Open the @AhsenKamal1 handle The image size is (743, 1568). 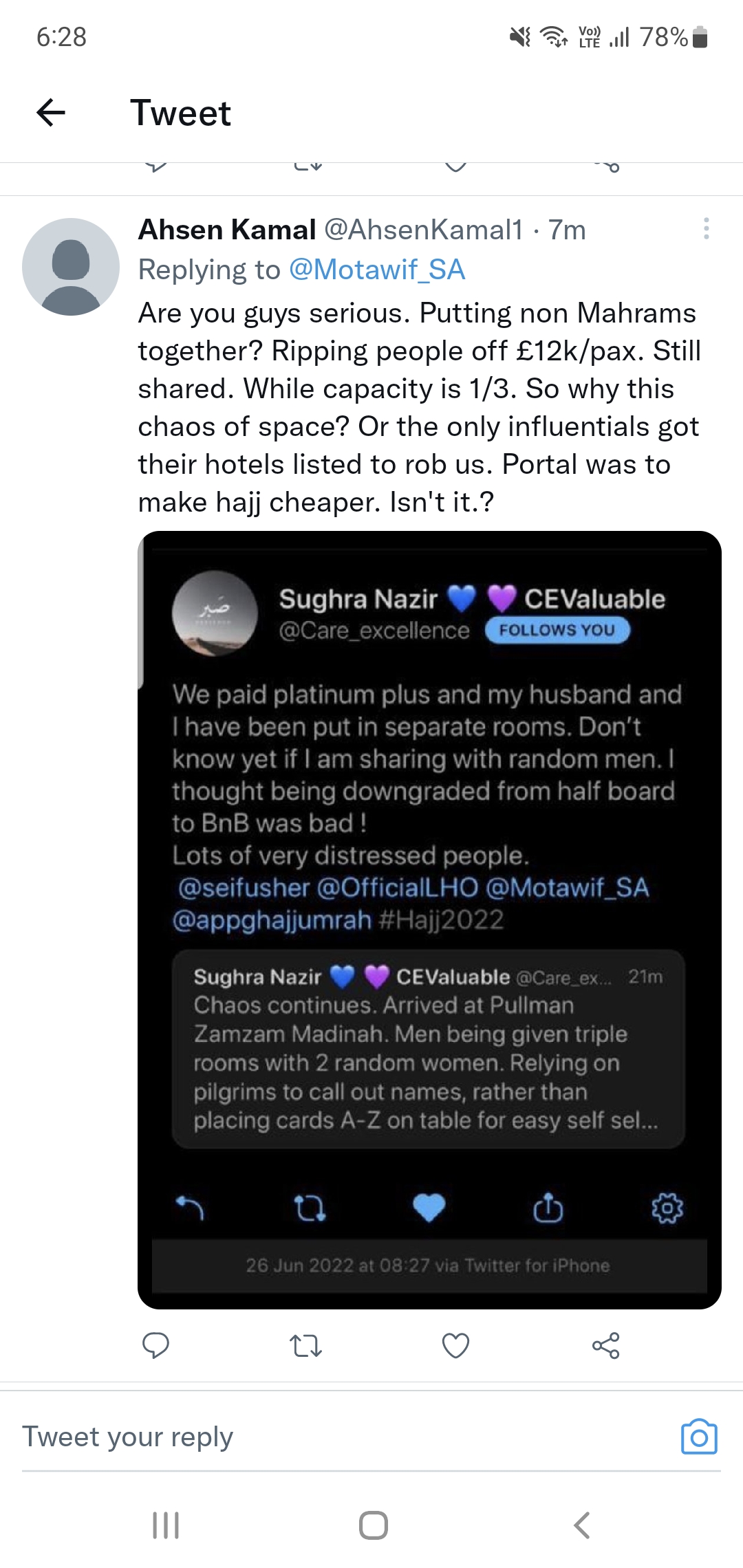coord(424,230)
